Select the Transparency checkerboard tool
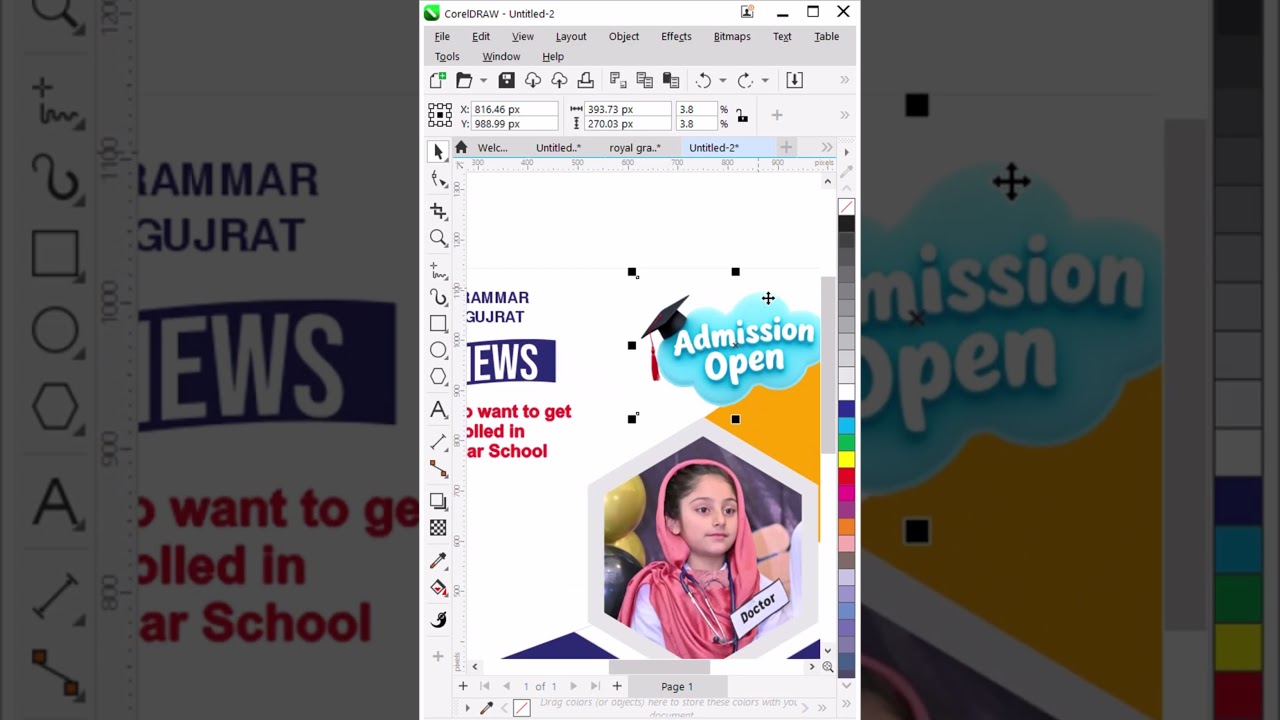The width and height of the screenshot is (1280, 720). (x=438, y=527)
